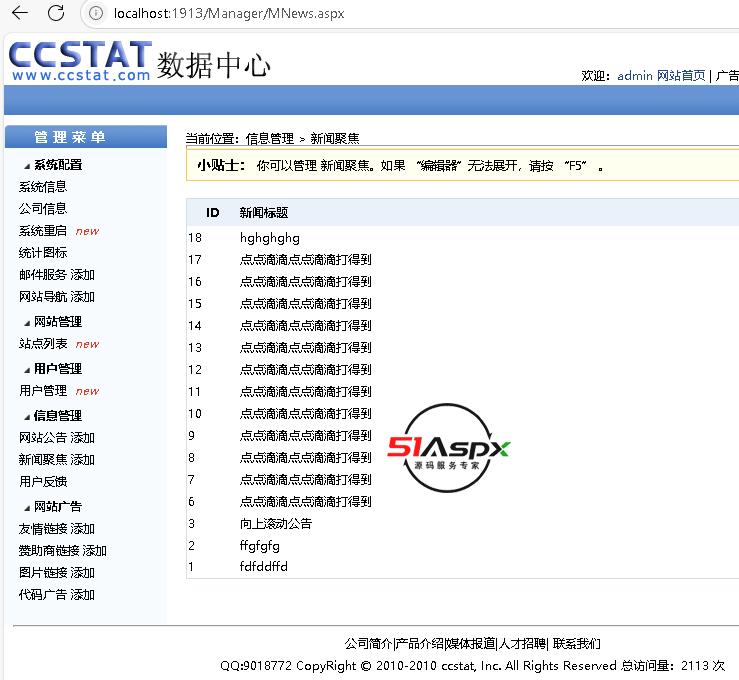Open 系统信息 in sidebar menu
The width and height of the screenshot is (739, 680).
click(x=43, y=187)
